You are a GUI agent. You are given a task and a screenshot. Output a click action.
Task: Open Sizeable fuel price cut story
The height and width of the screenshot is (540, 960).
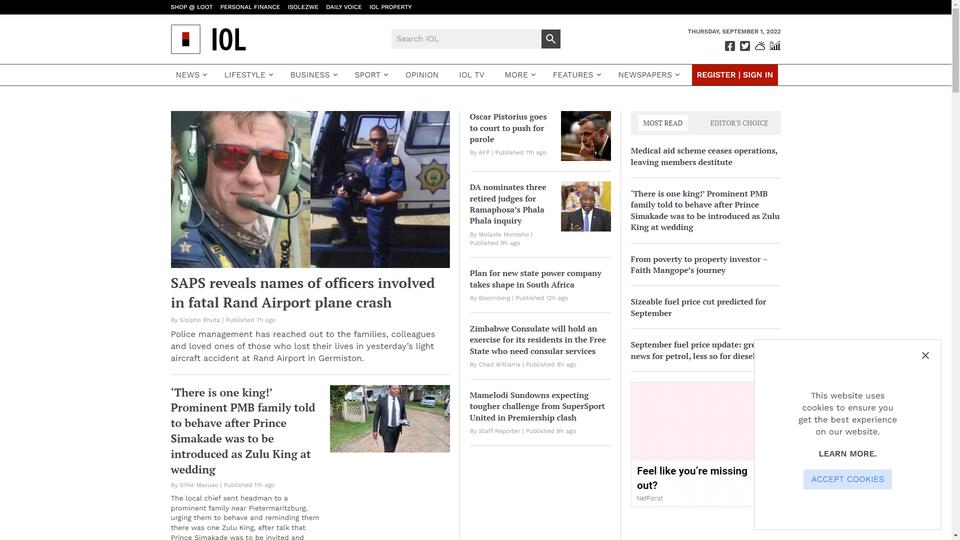click(698, 307)
